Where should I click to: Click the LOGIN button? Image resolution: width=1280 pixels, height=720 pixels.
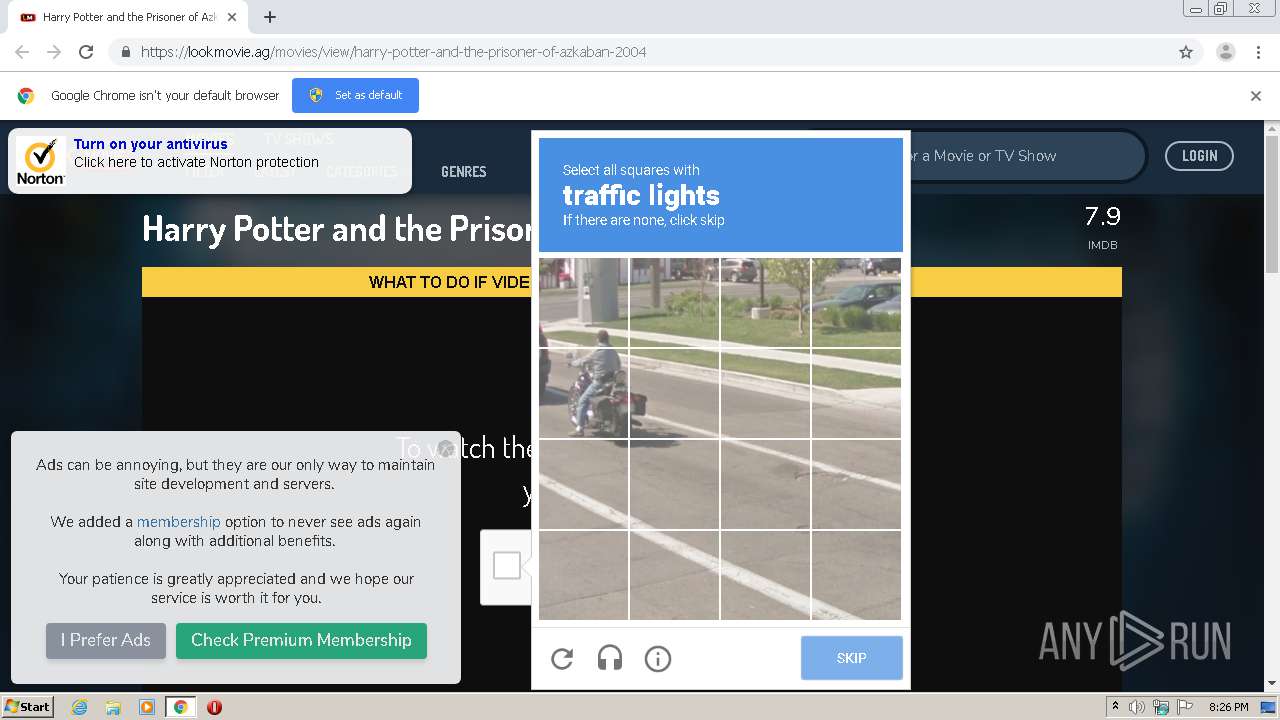[x=1199, y=156]
